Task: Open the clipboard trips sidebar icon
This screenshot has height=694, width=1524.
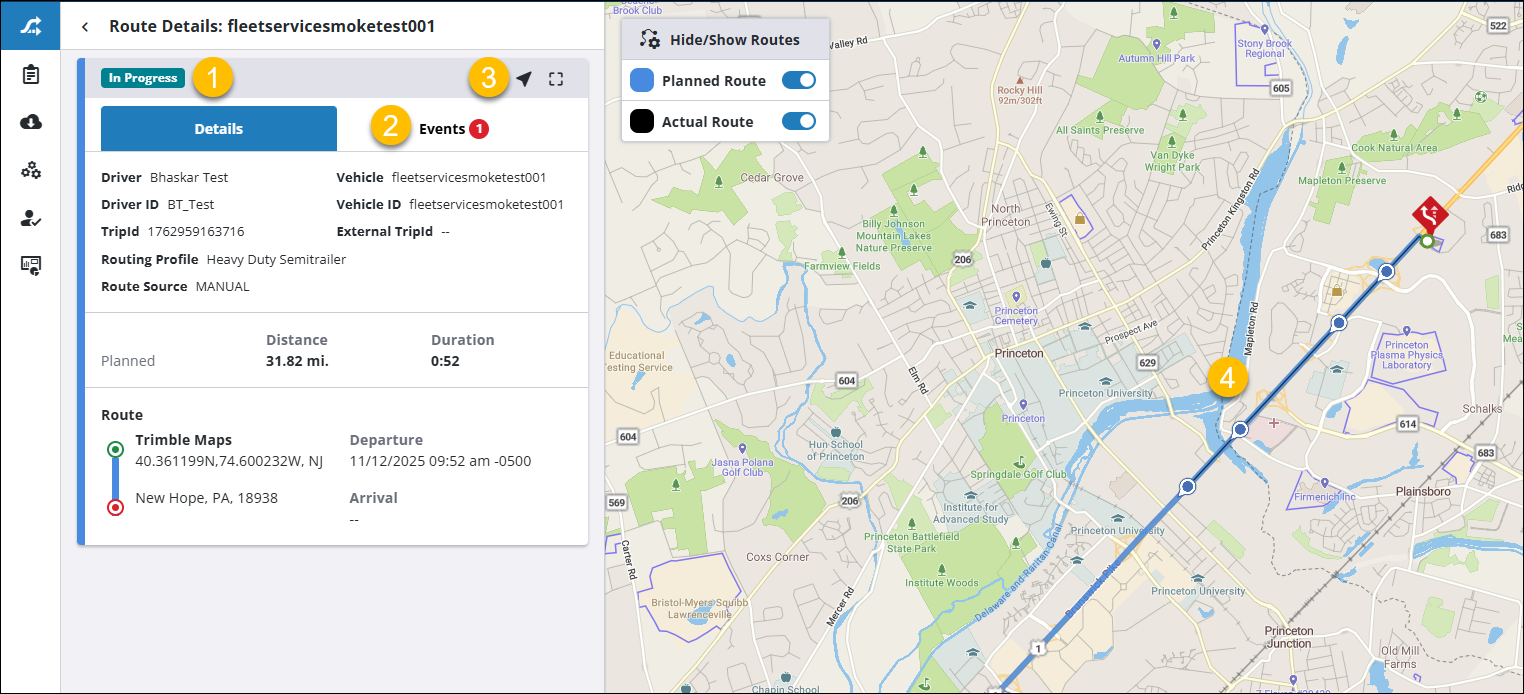Action: point(30,73)
